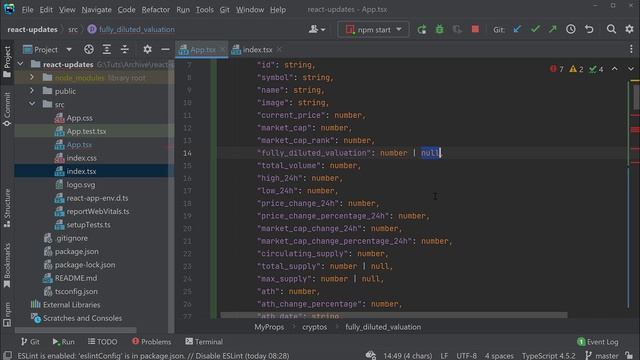
Task: Open the master Git branch widget
Action: [602, 356]
